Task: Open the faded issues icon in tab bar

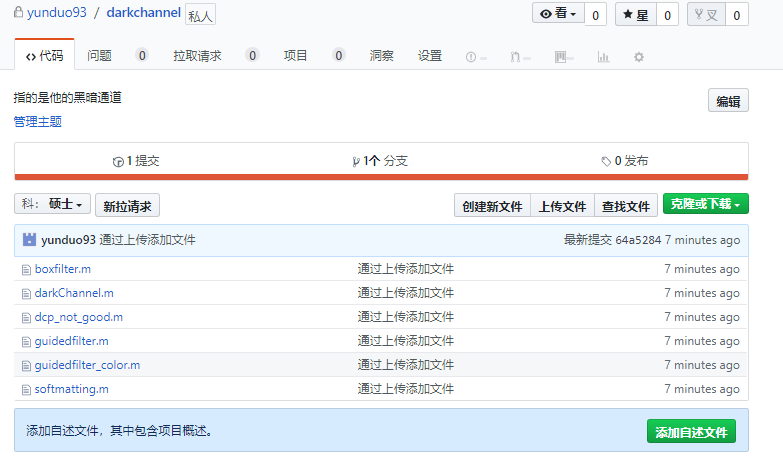Action: tap(471, 57)
